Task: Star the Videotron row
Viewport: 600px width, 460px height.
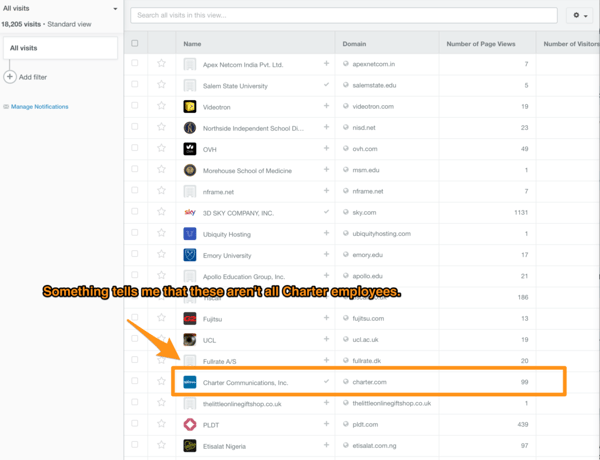Action: pos(161,106)
